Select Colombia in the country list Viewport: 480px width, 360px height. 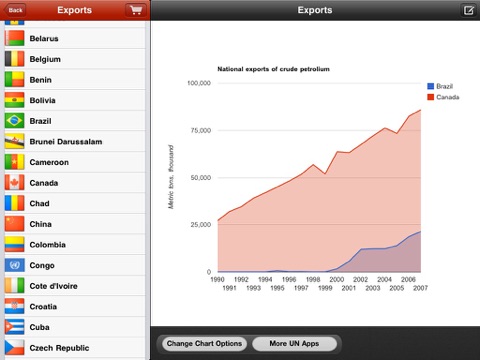75,245
